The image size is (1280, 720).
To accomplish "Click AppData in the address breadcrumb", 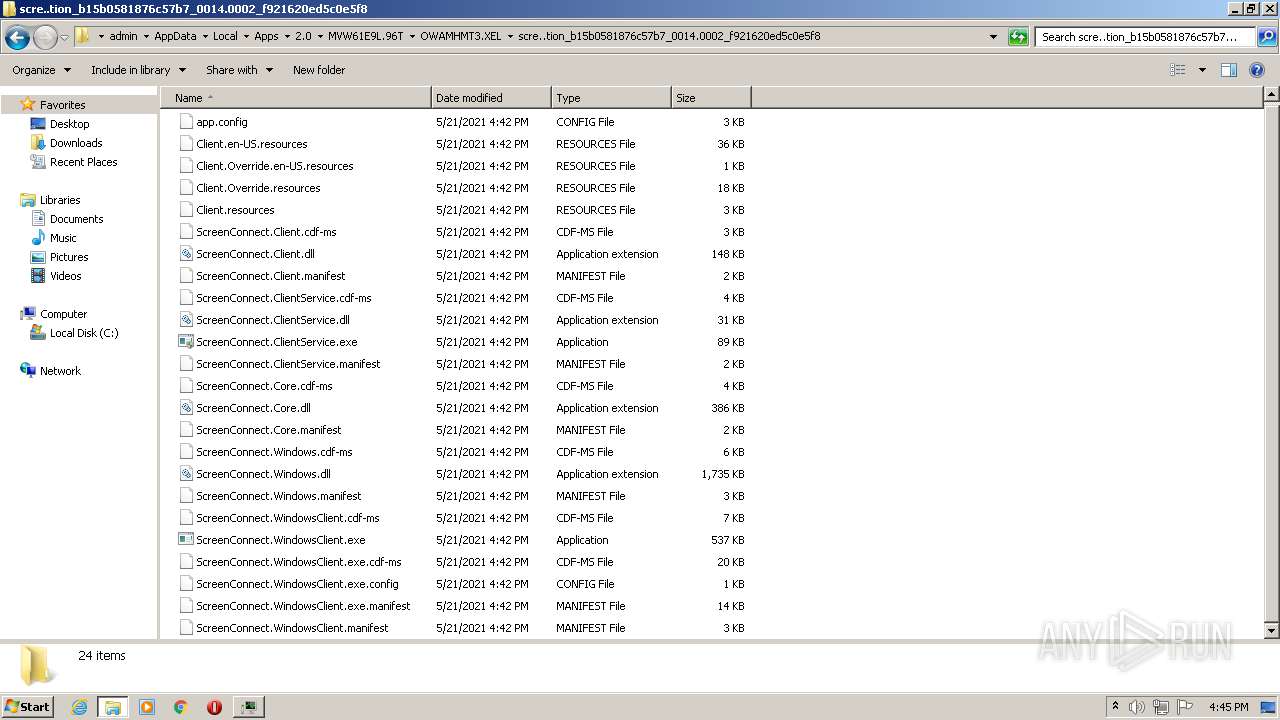I will [175, 36].
